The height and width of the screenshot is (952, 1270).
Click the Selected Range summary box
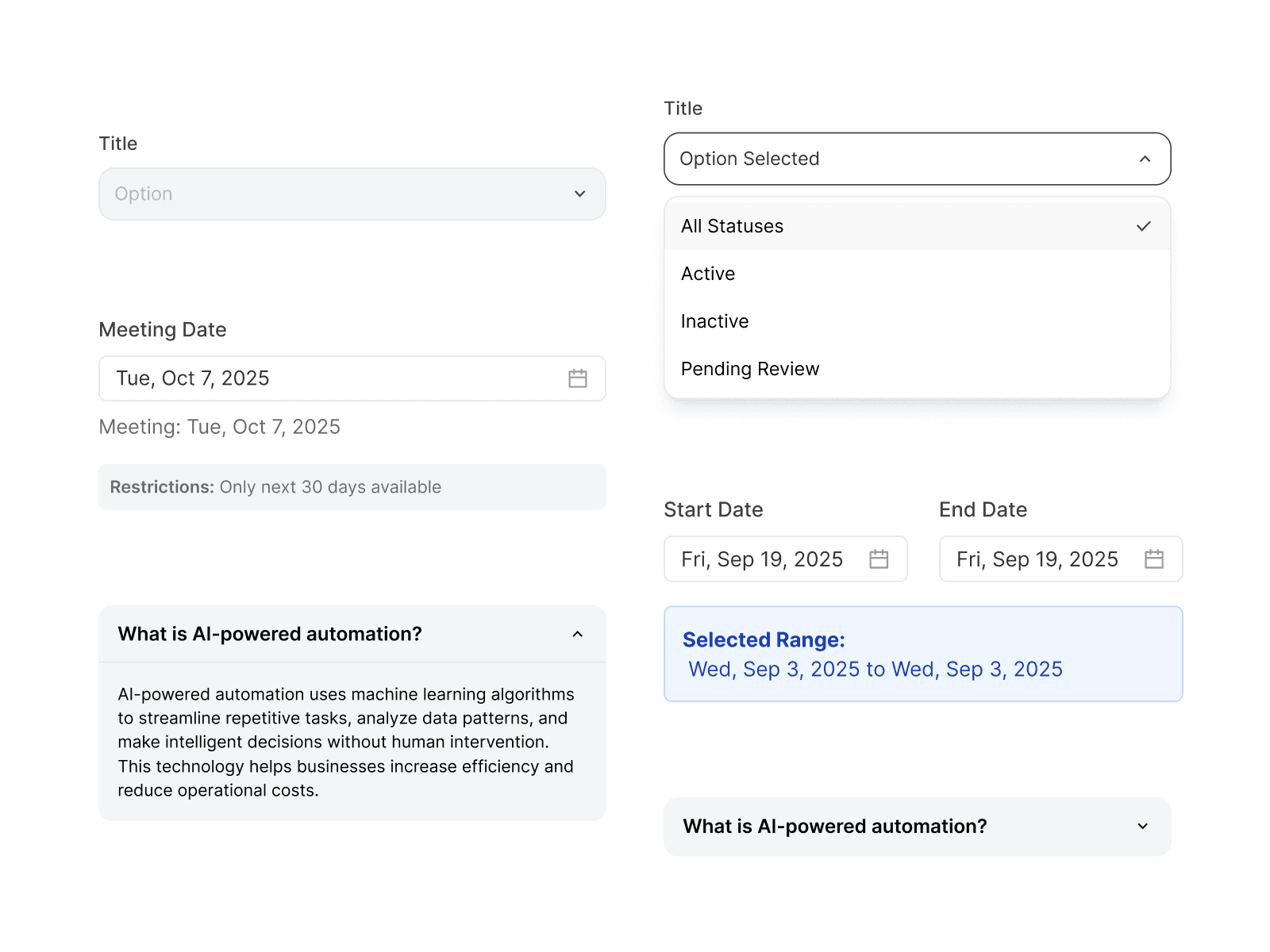923,654
